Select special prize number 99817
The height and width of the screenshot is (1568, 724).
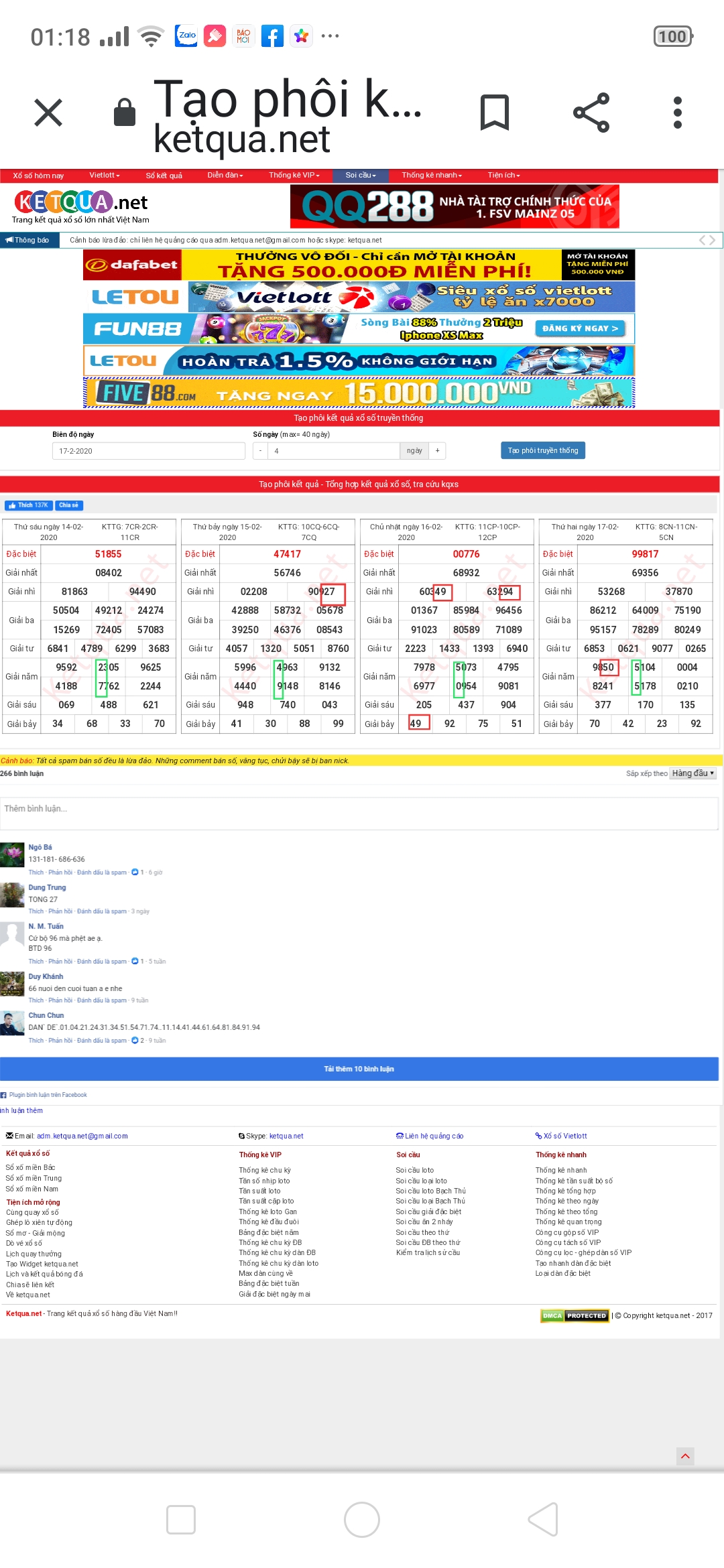tap(645, 554)
